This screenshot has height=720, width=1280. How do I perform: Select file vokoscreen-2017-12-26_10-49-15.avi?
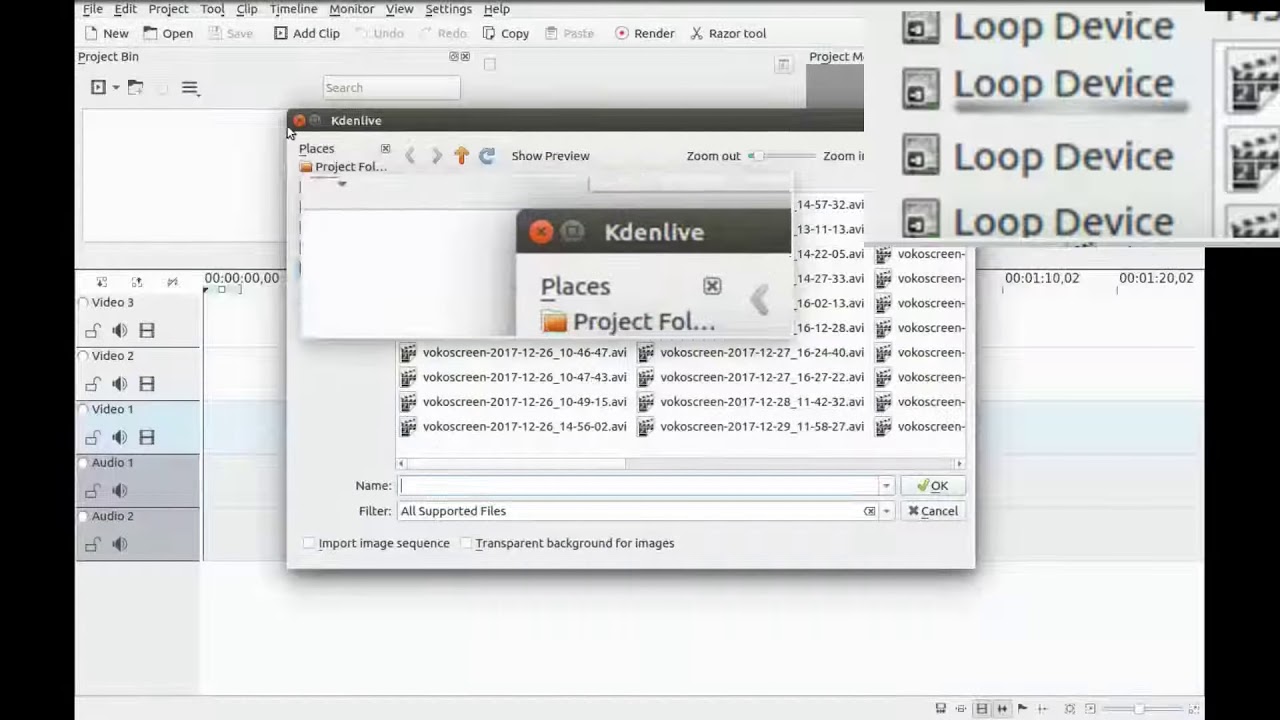pos(514,402)
